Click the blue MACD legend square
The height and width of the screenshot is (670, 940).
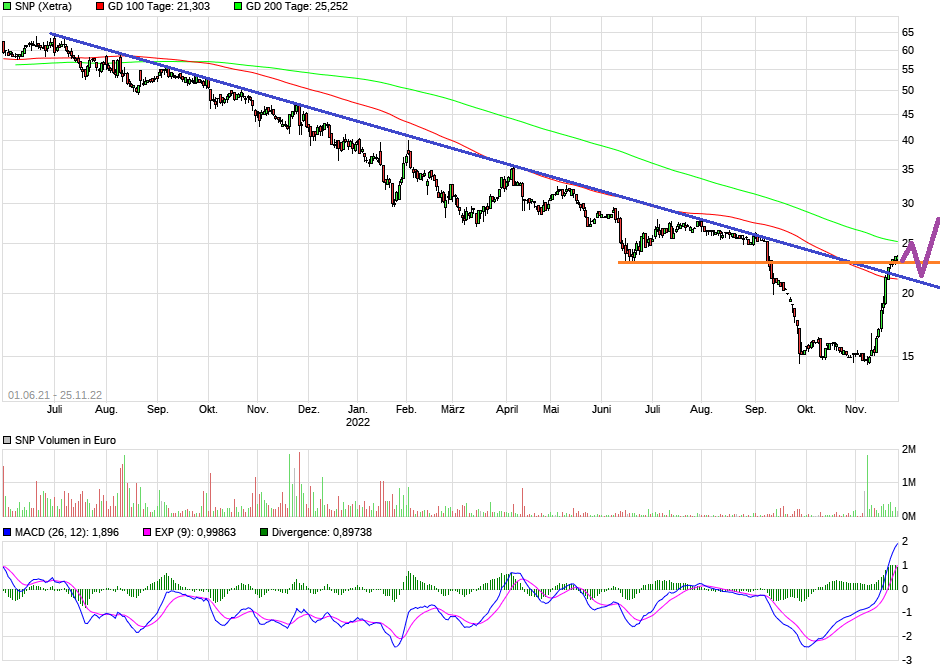pos(7,532)
